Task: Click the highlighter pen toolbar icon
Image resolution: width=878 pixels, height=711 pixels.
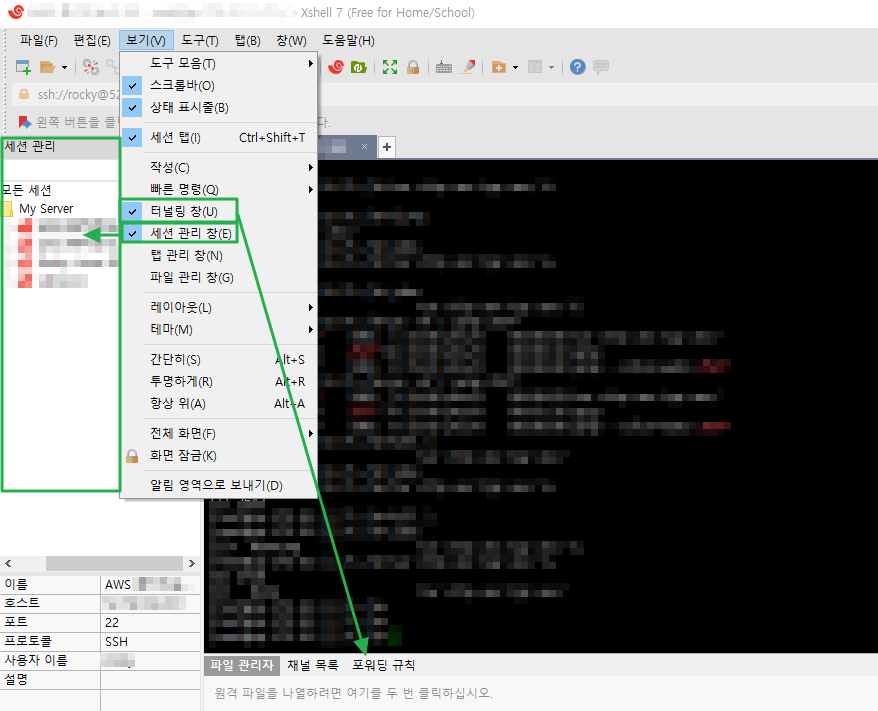Action: coord(468,67)
